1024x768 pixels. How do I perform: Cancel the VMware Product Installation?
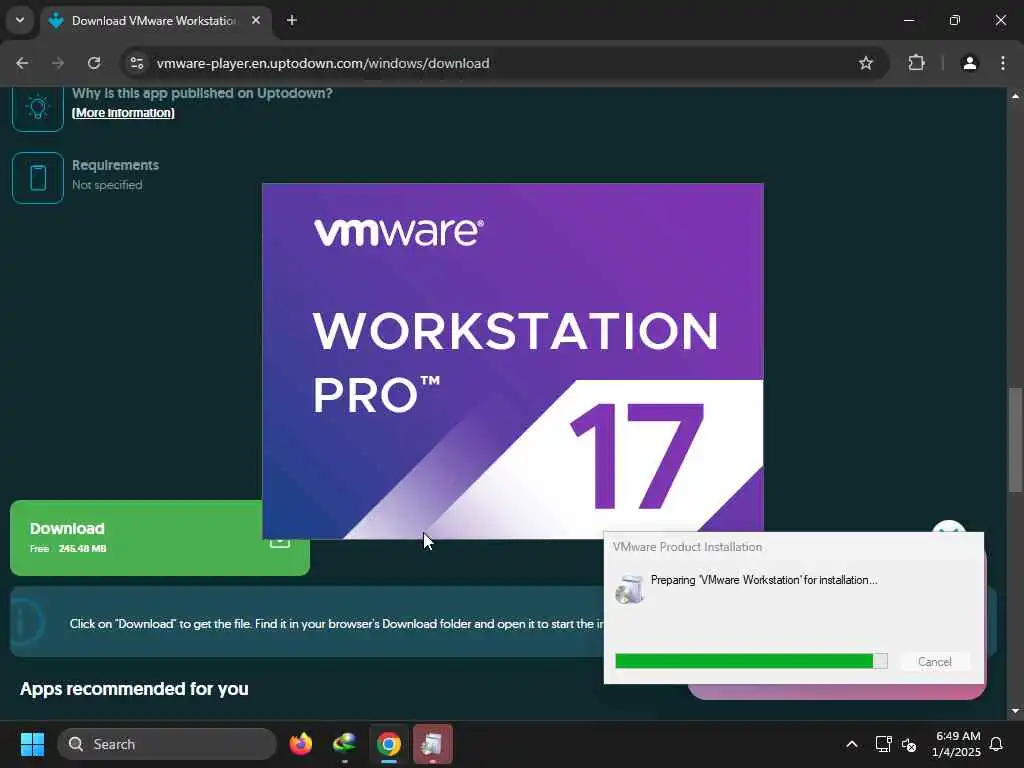click(x=935, y=662)
